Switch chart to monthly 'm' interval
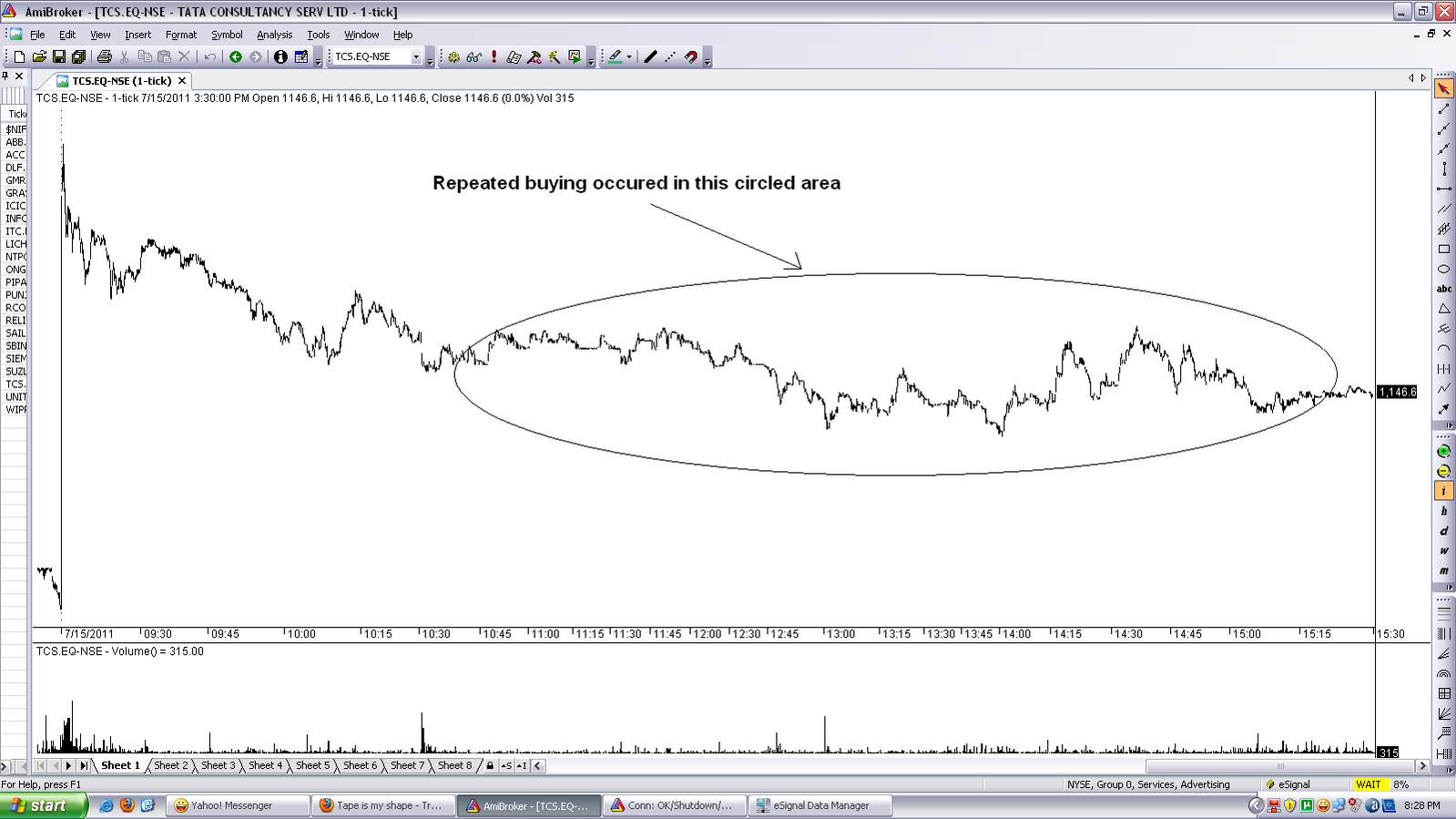Image resolution: width=1456 pixels, height=819 pixels. pyautogui.click(x=1443, y=571)
